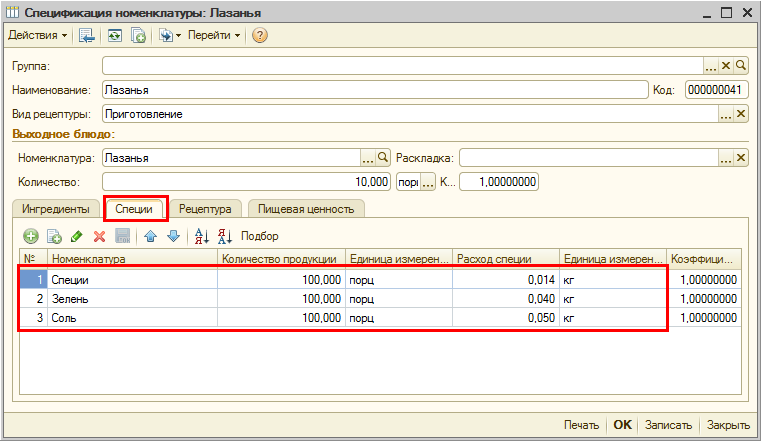Search the Группа field with magnifier icon

[741, 65]
